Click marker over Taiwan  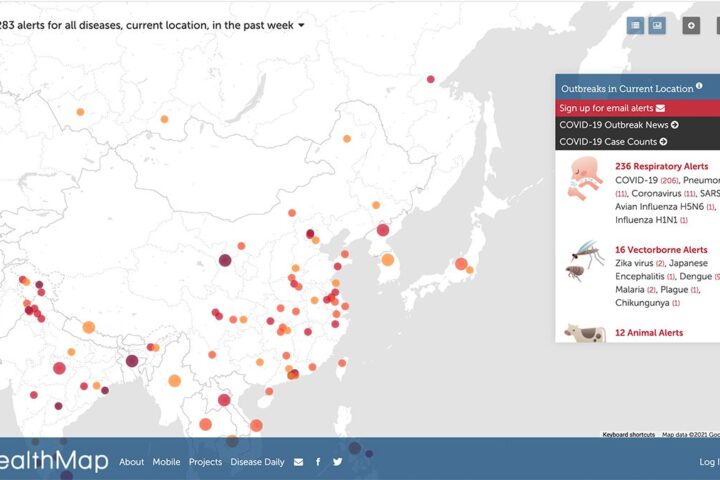(342, 363)
